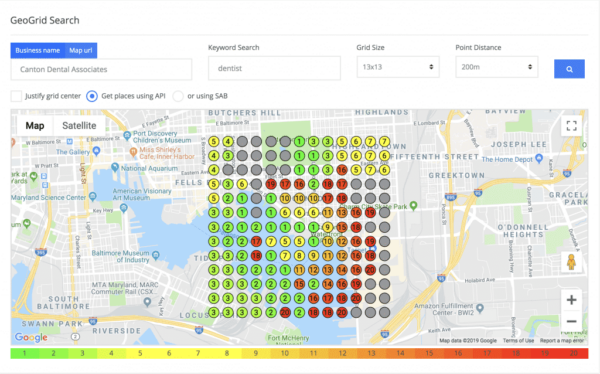Click The Home Depot shopping pin

tap(539, 158)
